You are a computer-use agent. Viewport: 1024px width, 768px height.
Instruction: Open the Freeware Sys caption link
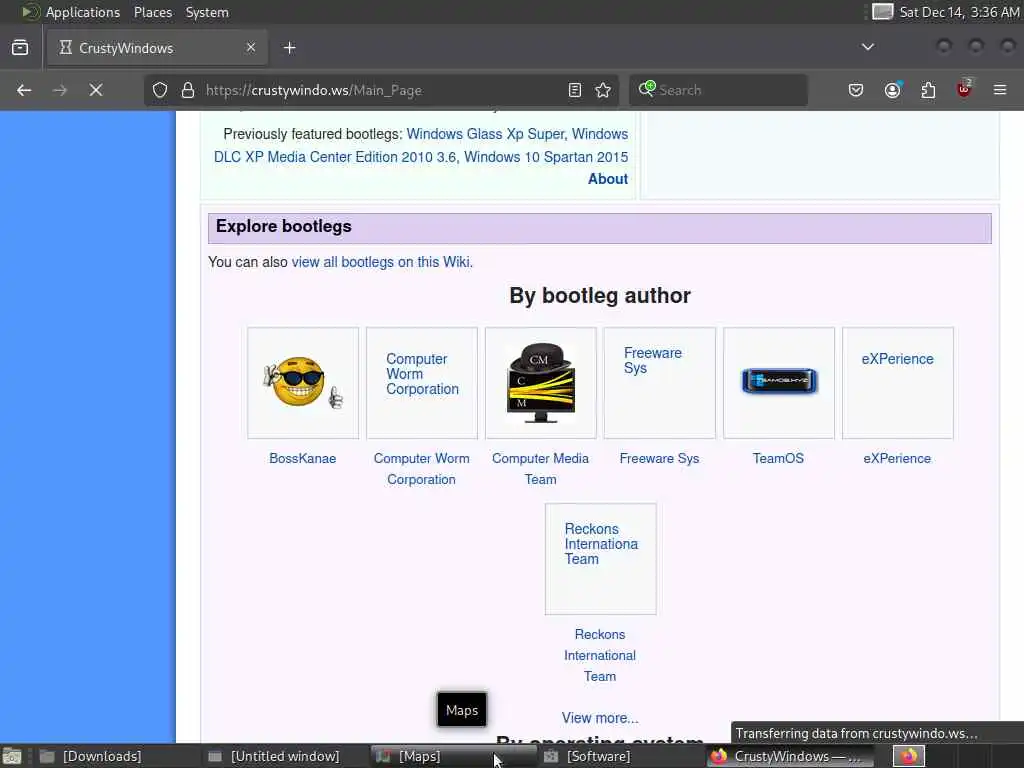pos(659,458)
